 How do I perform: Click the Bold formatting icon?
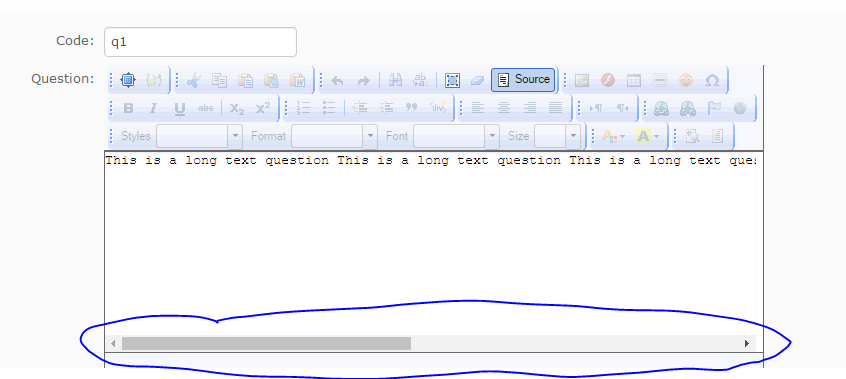(x=128, y=108)
